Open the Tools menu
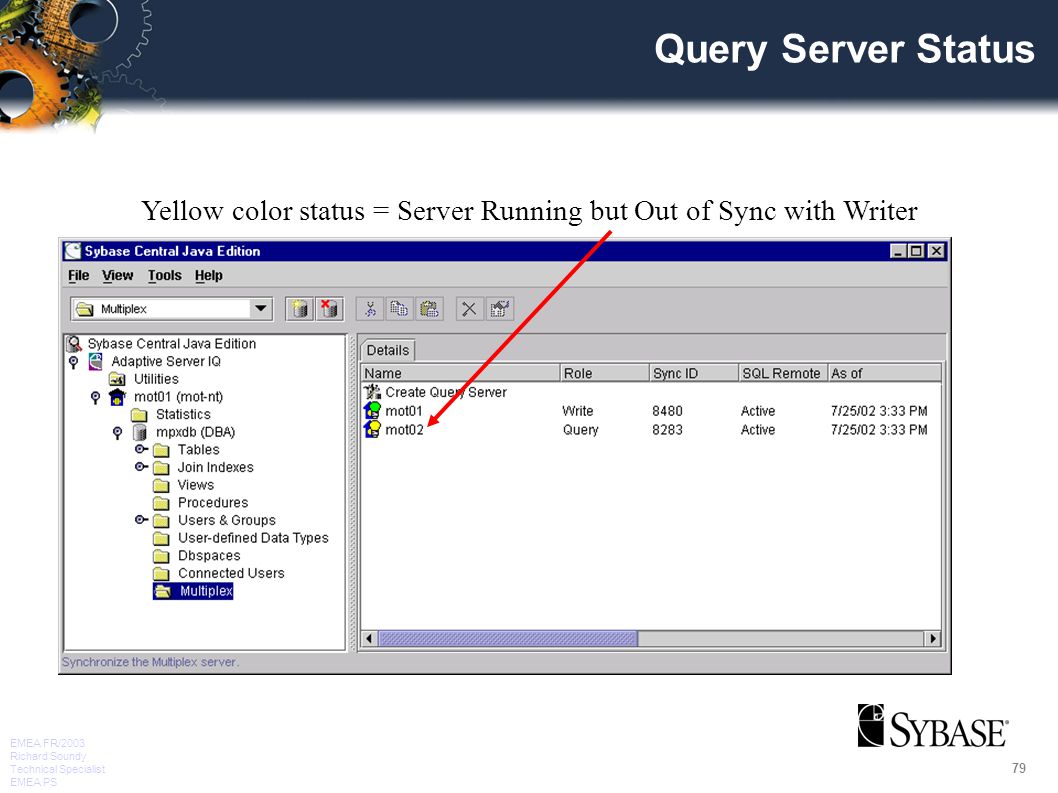 [x=165, y=275]
